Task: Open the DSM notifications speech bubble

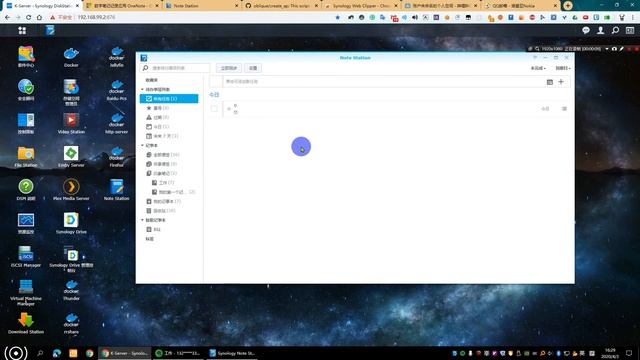Action: (x=586, y=30)
